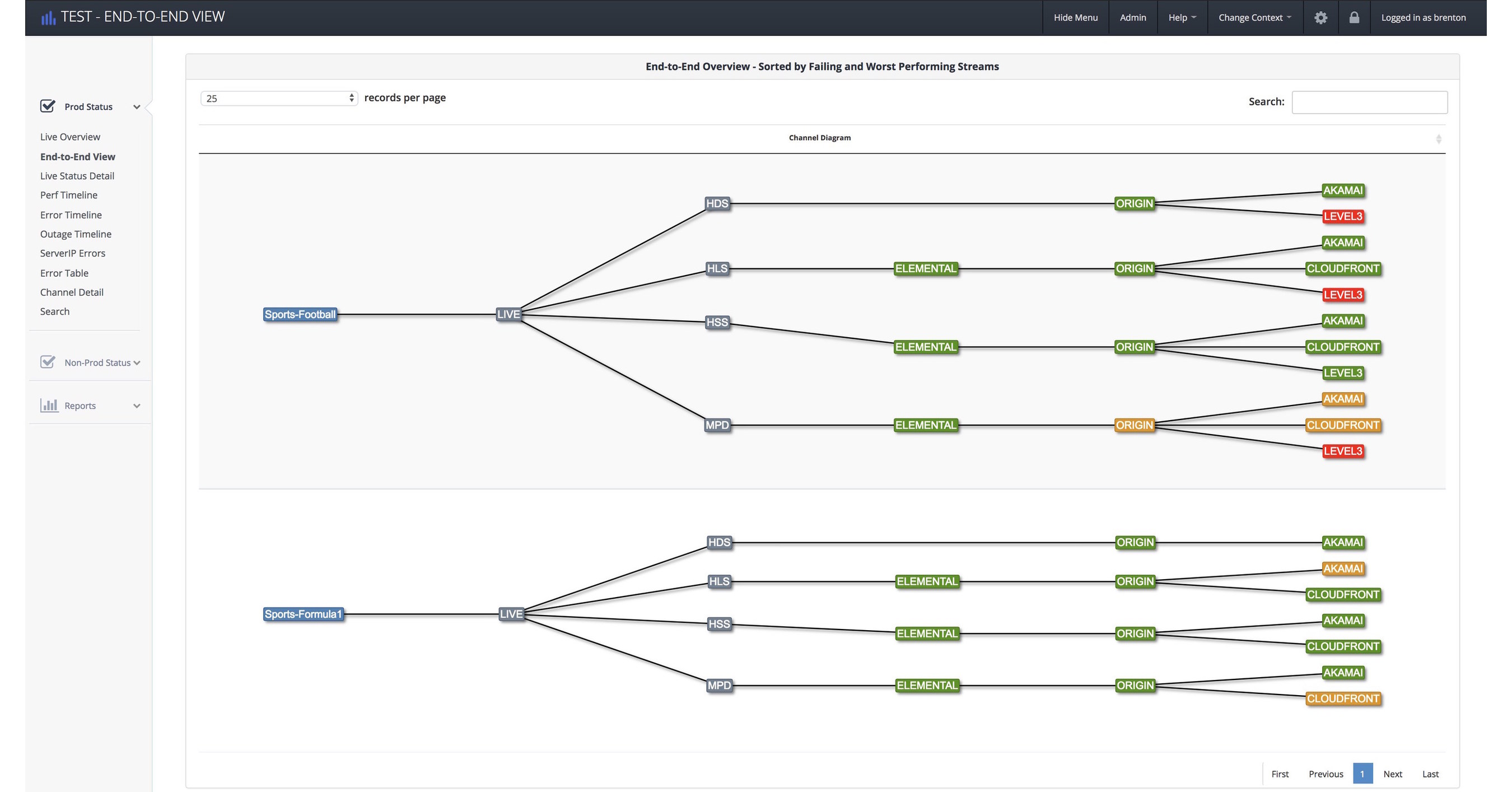Click the bar chart logo icon in header

[48, 17]
